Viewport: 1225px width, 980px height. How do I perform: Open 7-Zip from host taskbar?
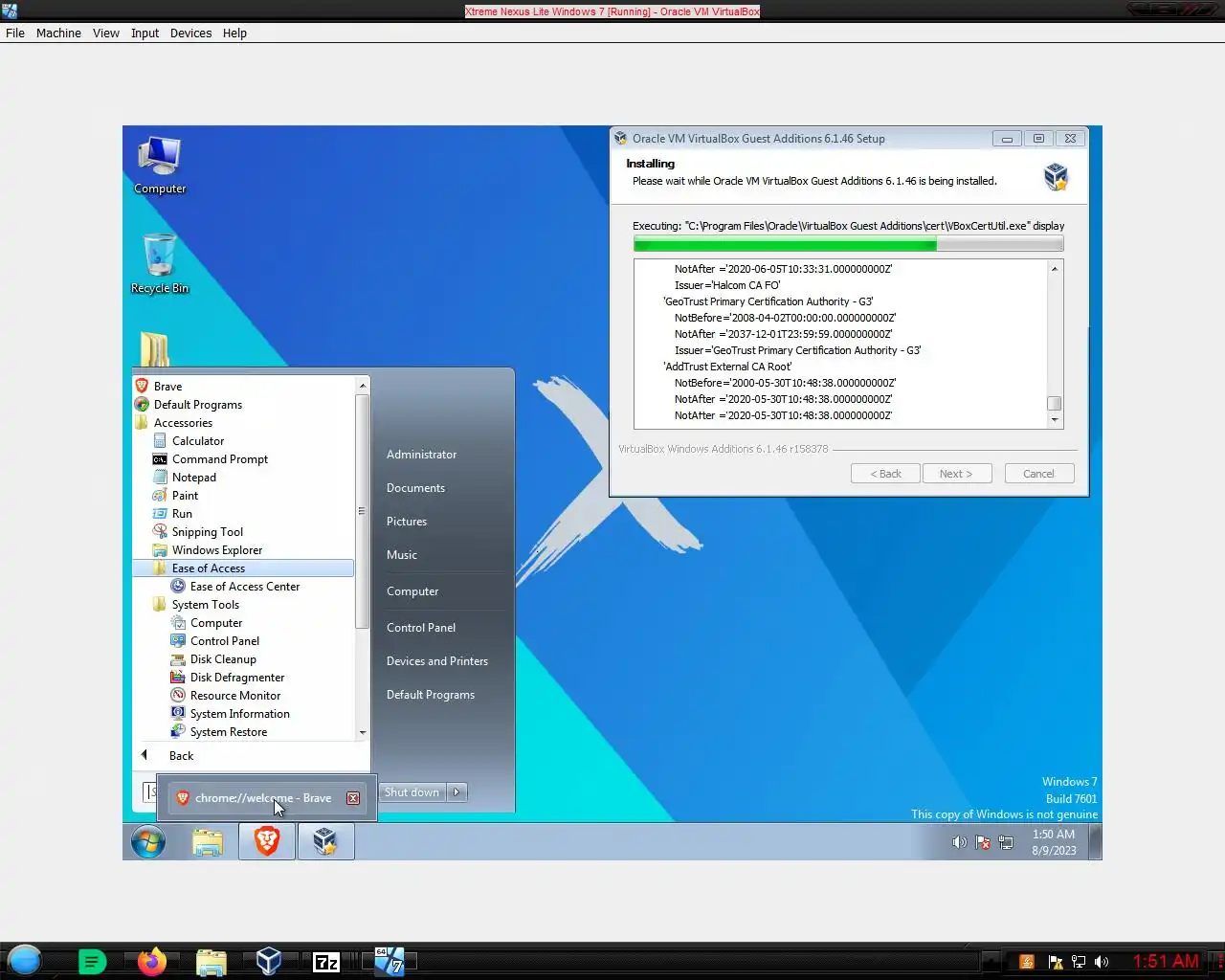[326, 962]
